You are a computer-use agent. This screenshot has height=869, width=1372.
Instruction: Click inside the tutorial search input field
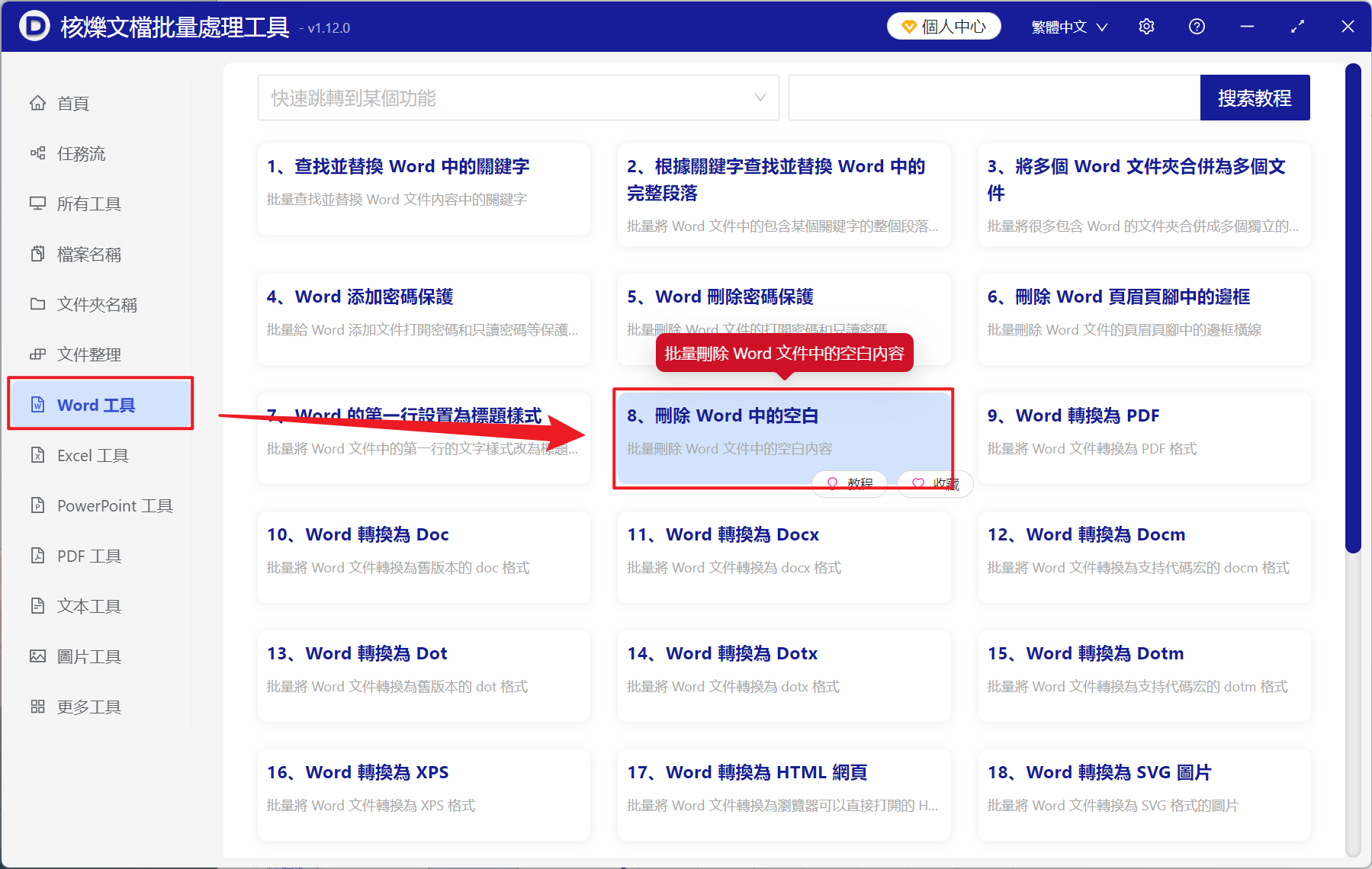coord(991,98)
